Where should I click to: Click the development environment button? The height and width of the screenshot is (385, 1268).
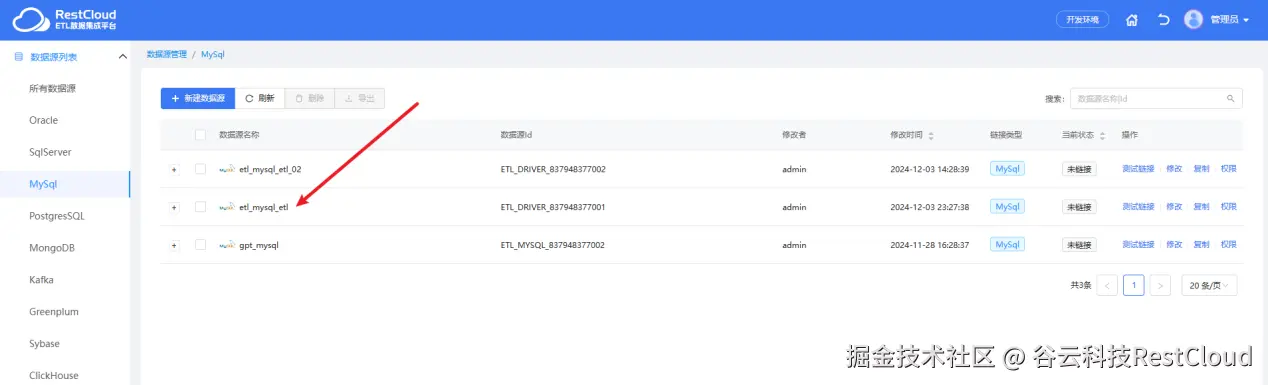pos(1083,20)
